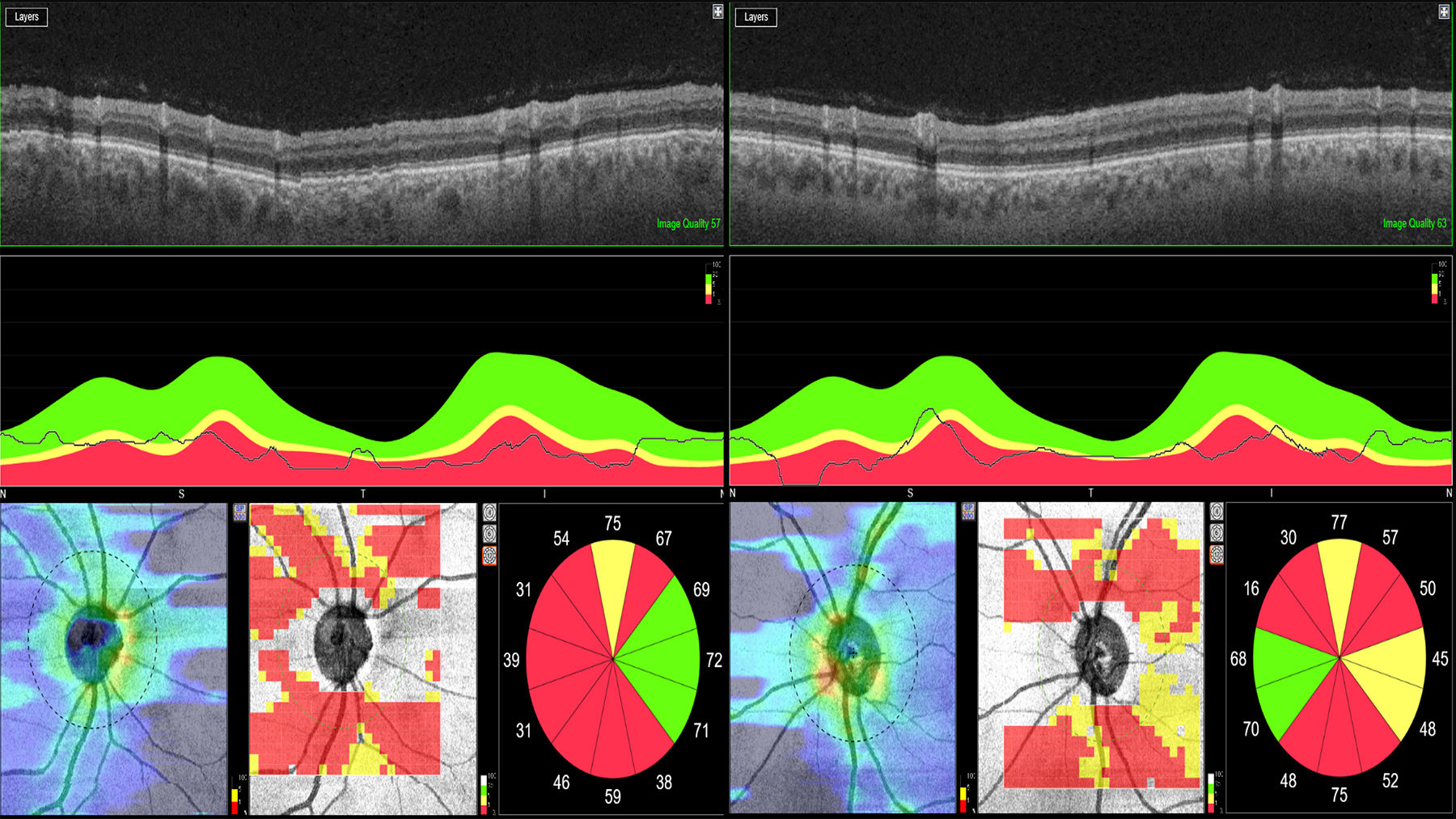This screenshot has width=1456, height=819.
Task: Click the Layers button on the right scan
Action: pyautogui.click(x=756, y=17)
